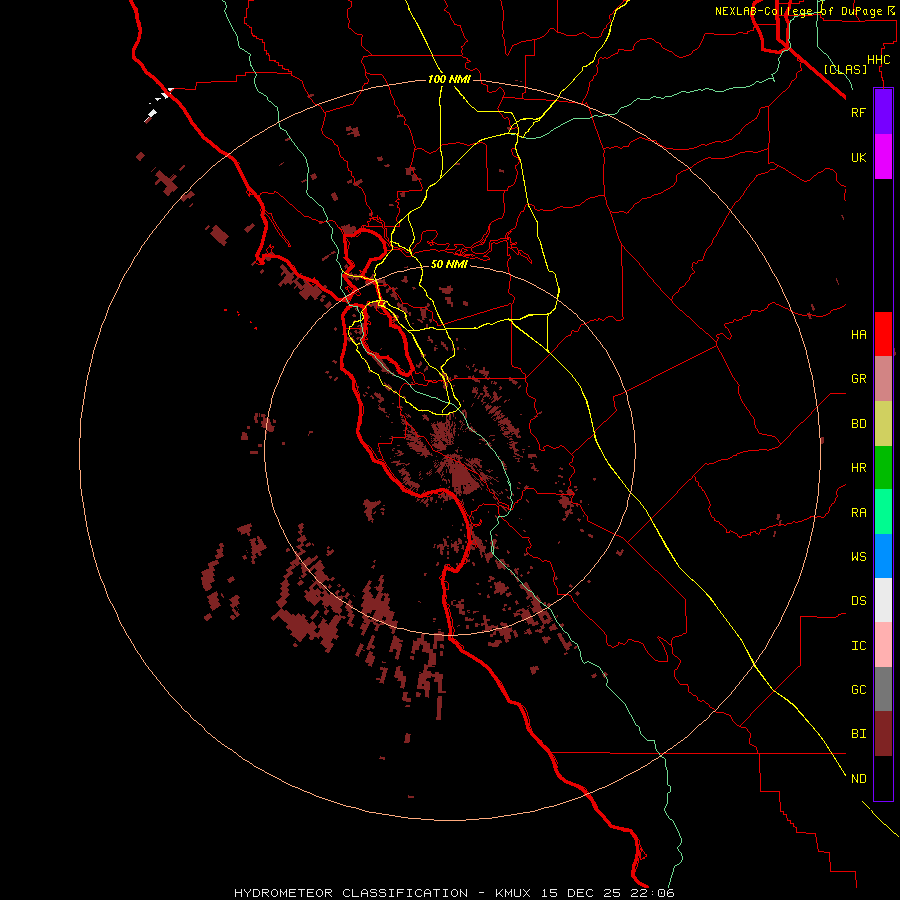Image resolution: width=900 pixels, height=900 pixels.
Task: Click the Hydrometeor Classification KMUX title caption
Action: 454,893
